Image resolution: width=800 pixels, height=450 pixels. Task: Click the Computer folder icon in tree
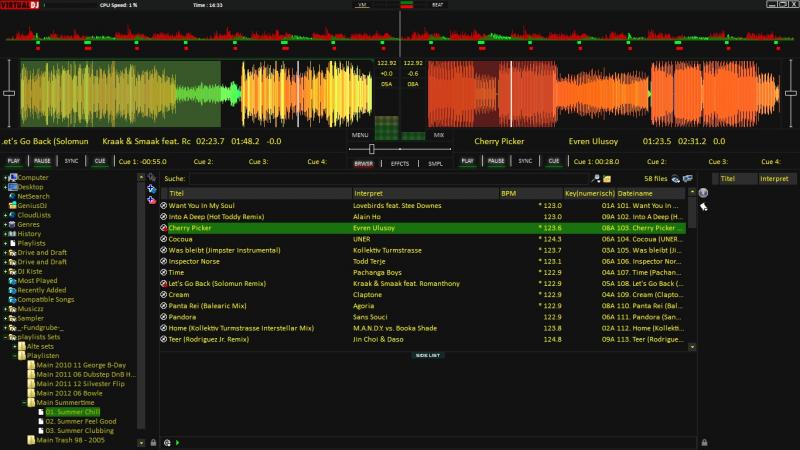coord(13,178)
